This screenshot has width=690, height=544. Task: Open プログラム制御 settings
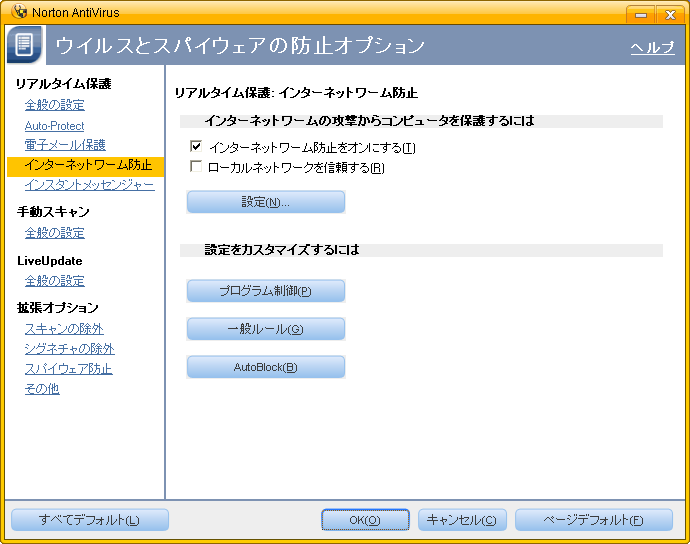coord(266,291)
